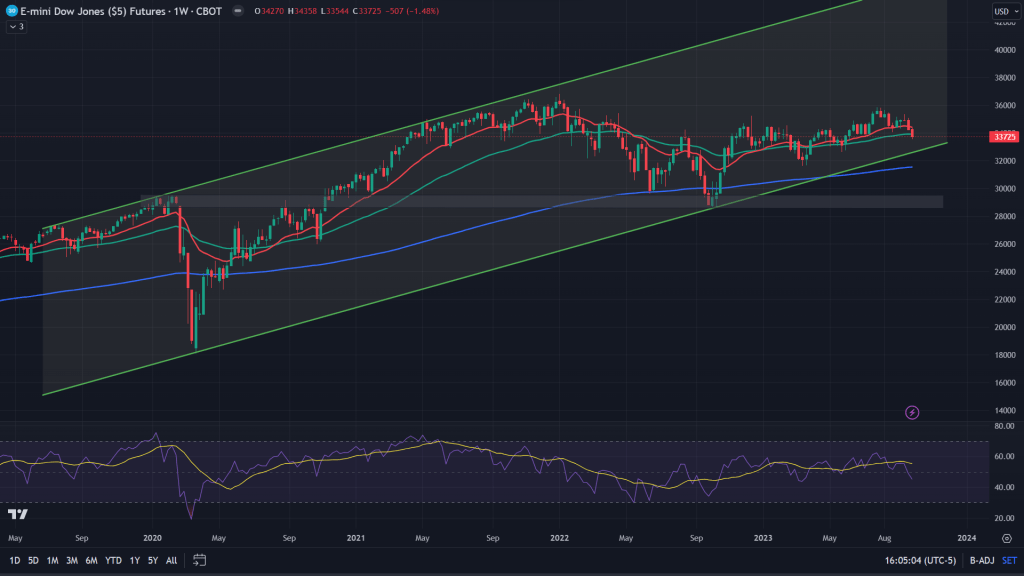Expand the collapsed indicators legend showing 3
This screenshot has width=1024, height=576.
pyautogui.click(x=16, y=27)
